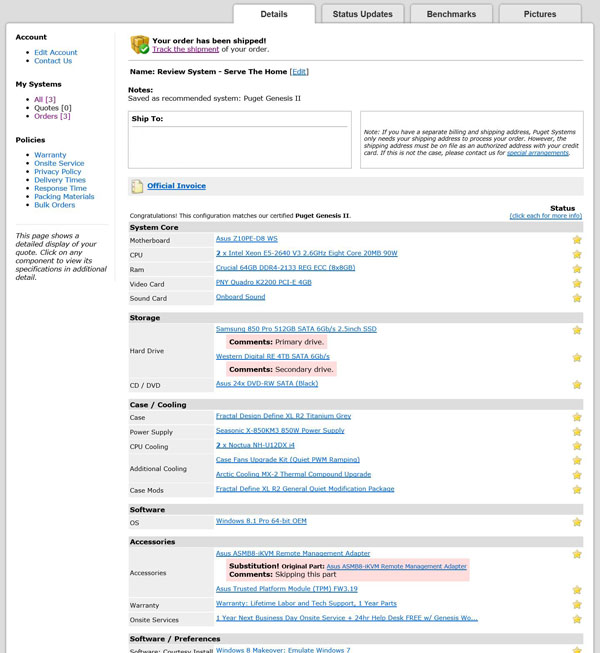Open the Bulk Orders link

click(x=55, y=205)
